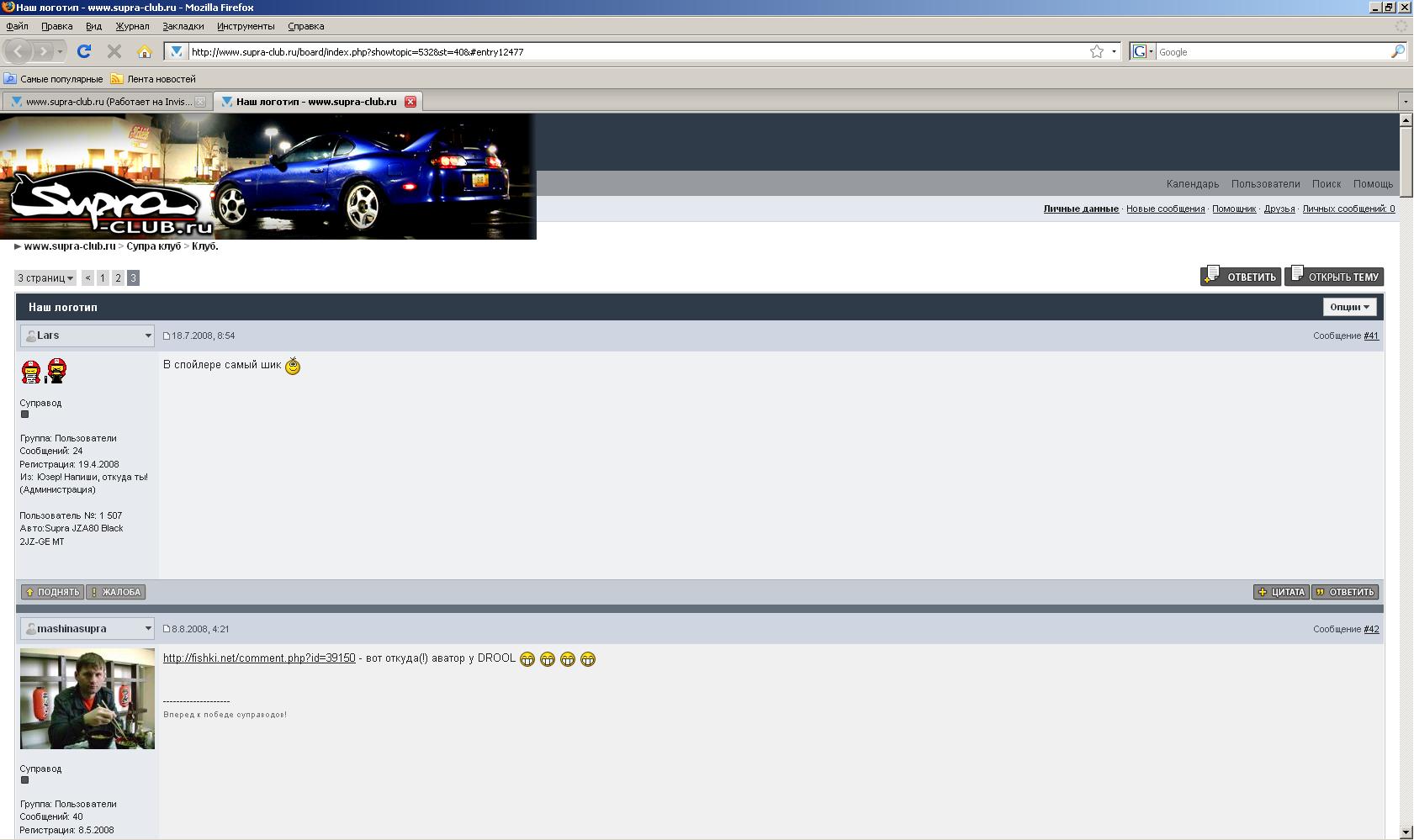The width and height of the screenshot is (1414, 840).
Task: Open the Опции dropdown menu
Action: pyautogui.click(x=1349, y=307)
